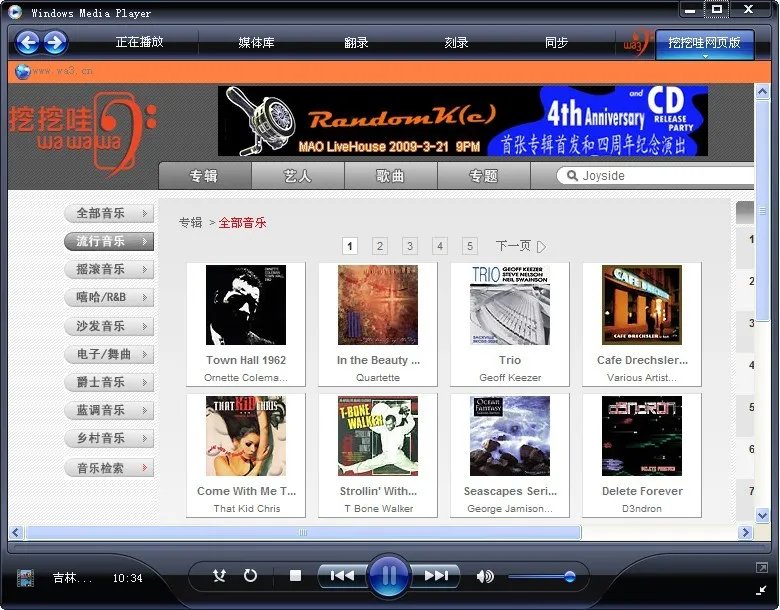Click the vertical scrollbar down arrow

click(x=762, y=515)
